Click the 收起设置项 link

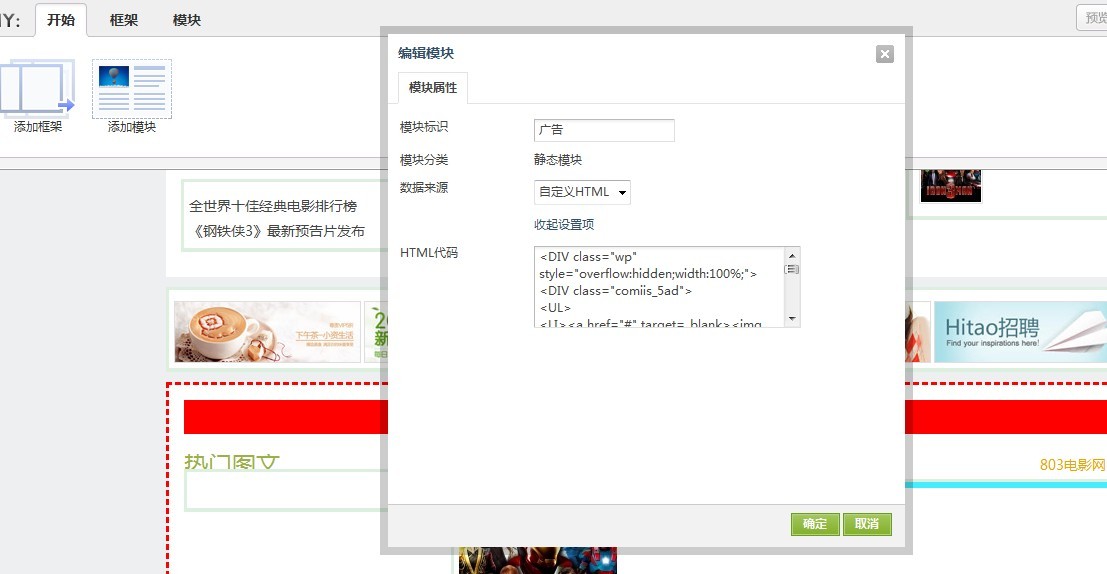pyautogui.click(x=564, y=225)
